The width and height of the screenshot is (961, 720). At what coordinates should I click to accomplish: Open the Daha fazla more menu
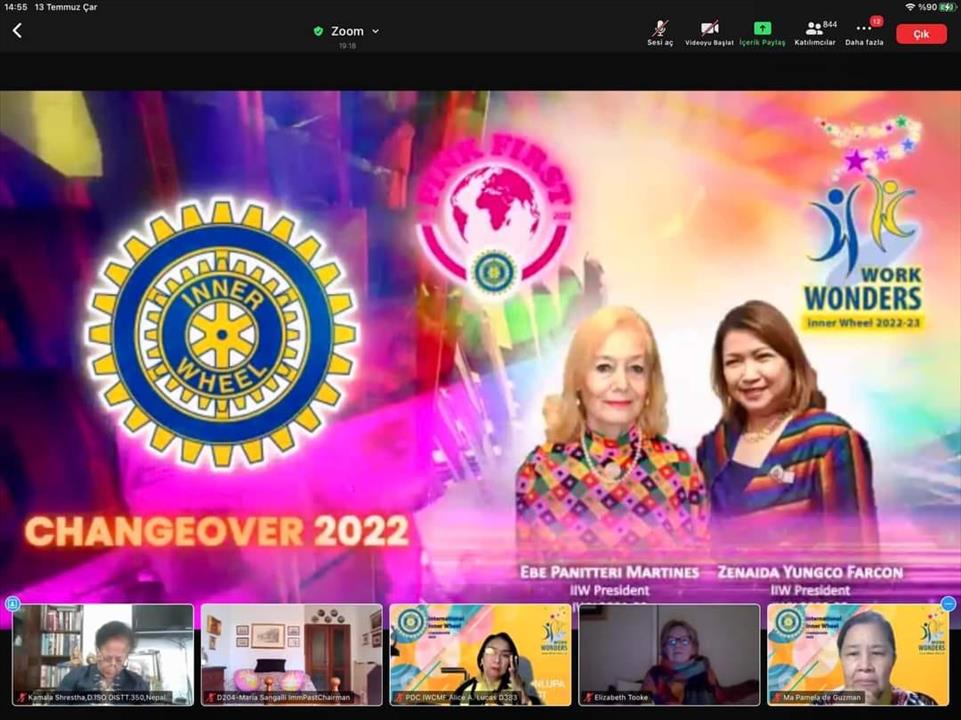864,33
